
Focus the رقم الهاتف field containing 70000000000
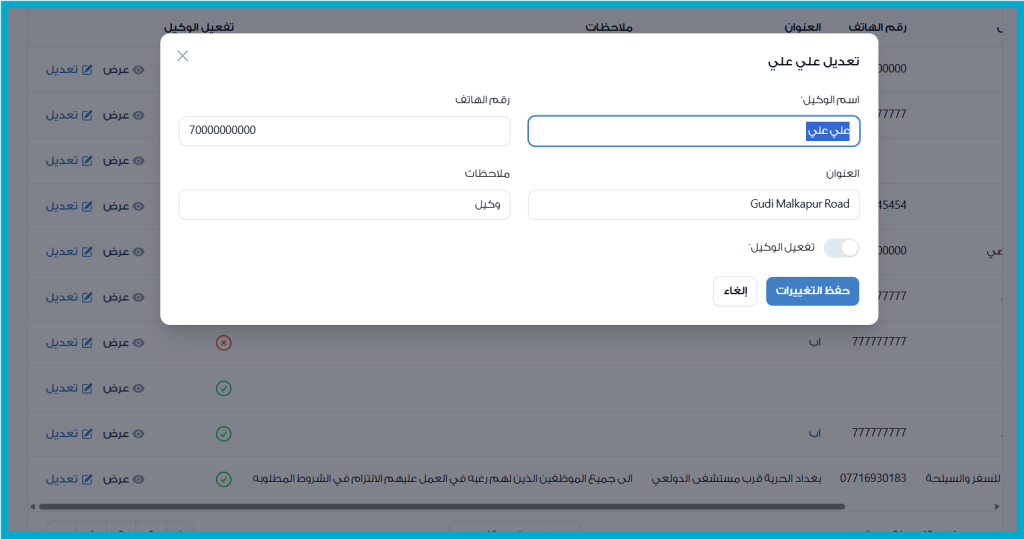[x=344, y=131]
